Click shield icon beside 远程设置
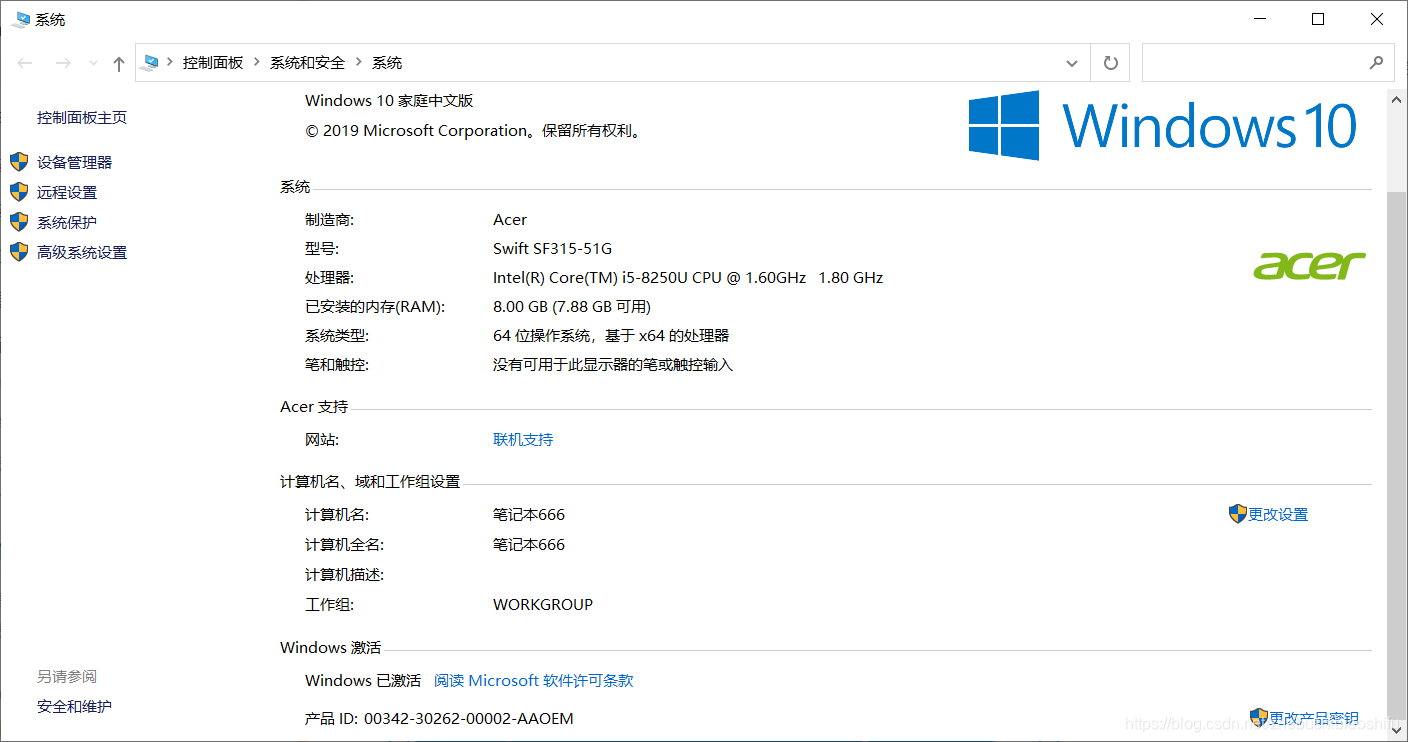Screen dimensions: 1408x742 pyautogui.click(x=19, y=192)
